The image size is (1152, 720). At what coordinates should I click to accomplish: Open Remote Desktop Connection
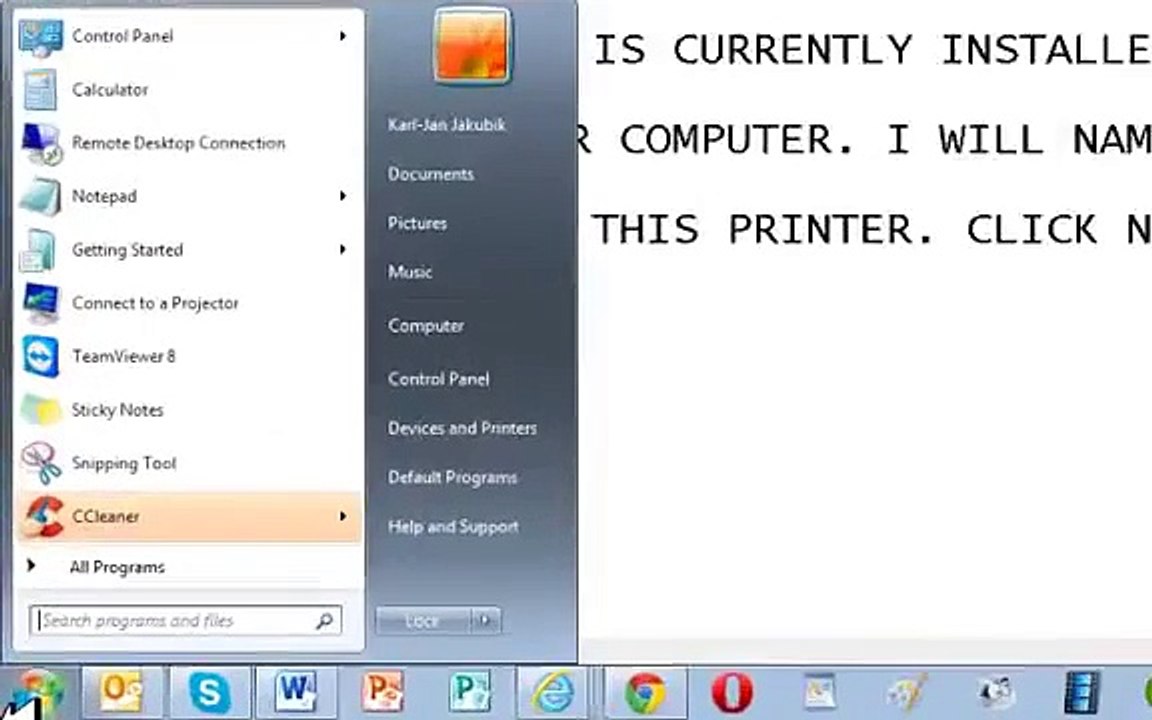click(x=187, y=143)
